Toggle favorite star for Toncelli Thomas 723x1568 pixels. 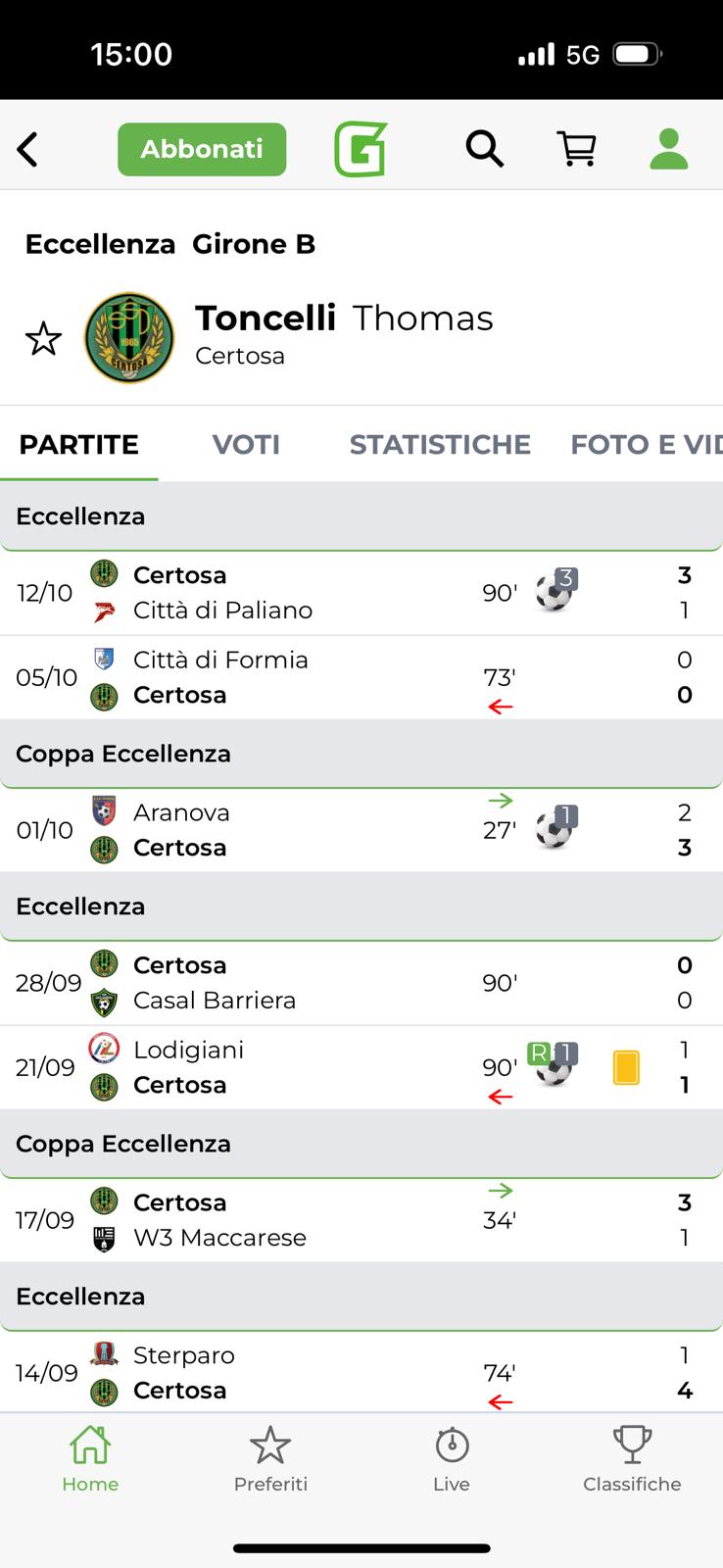pyautogui.click(x=44, y=339)
